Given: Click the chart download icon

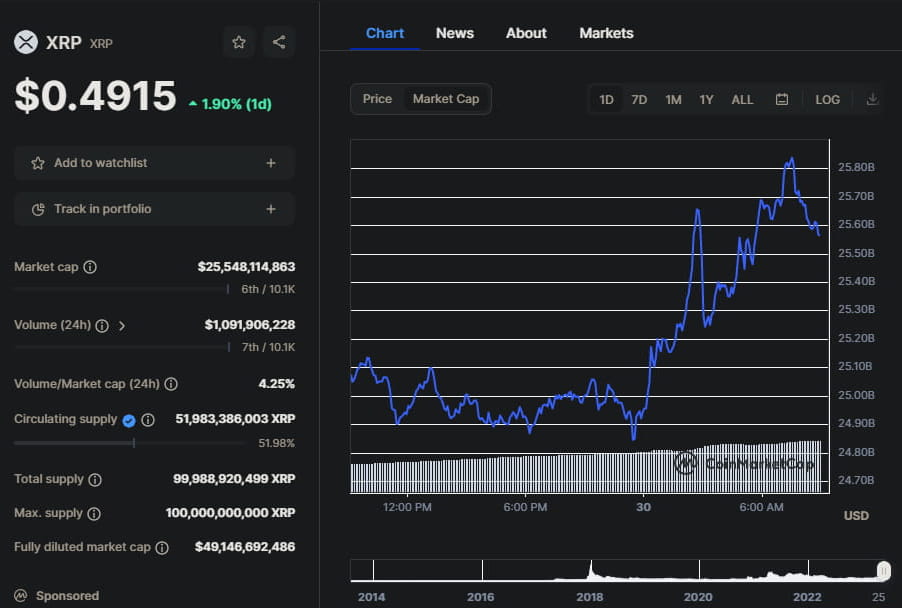Looking at the screenshot, I should [871, 99].
